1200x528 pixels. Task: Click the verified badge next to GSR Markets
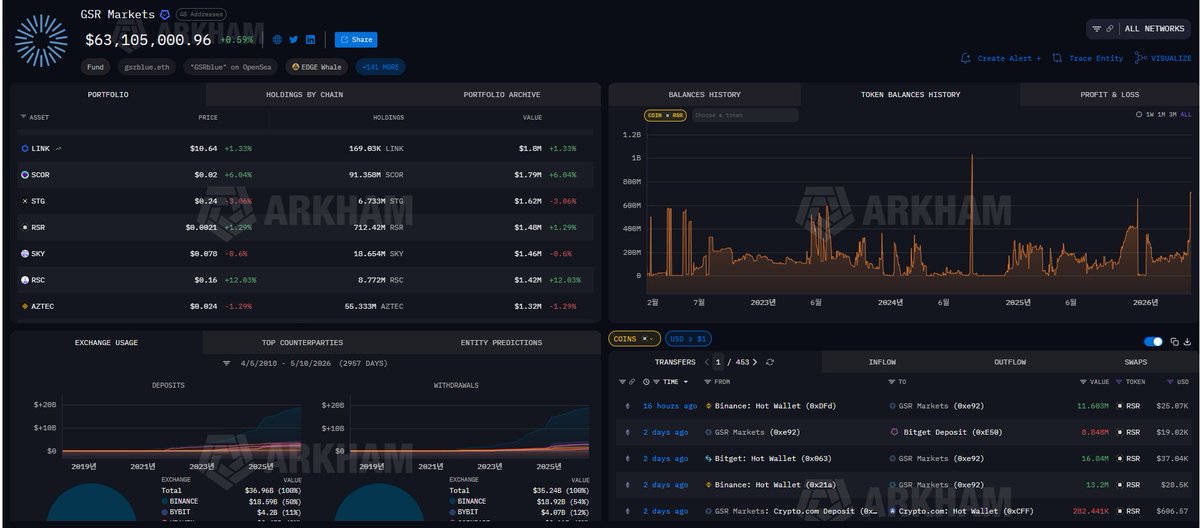(x=165, y=15)
